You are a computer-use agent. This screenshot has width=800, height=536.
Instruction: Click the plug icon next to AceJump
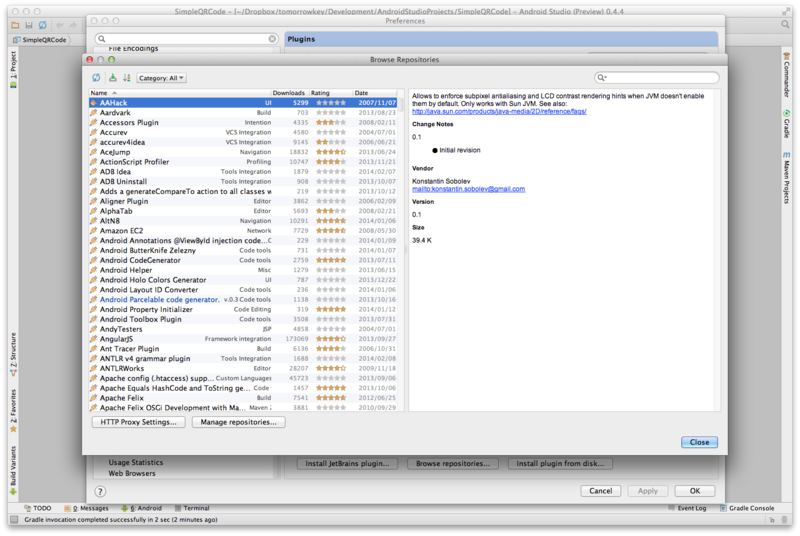[x=94, y=152]
